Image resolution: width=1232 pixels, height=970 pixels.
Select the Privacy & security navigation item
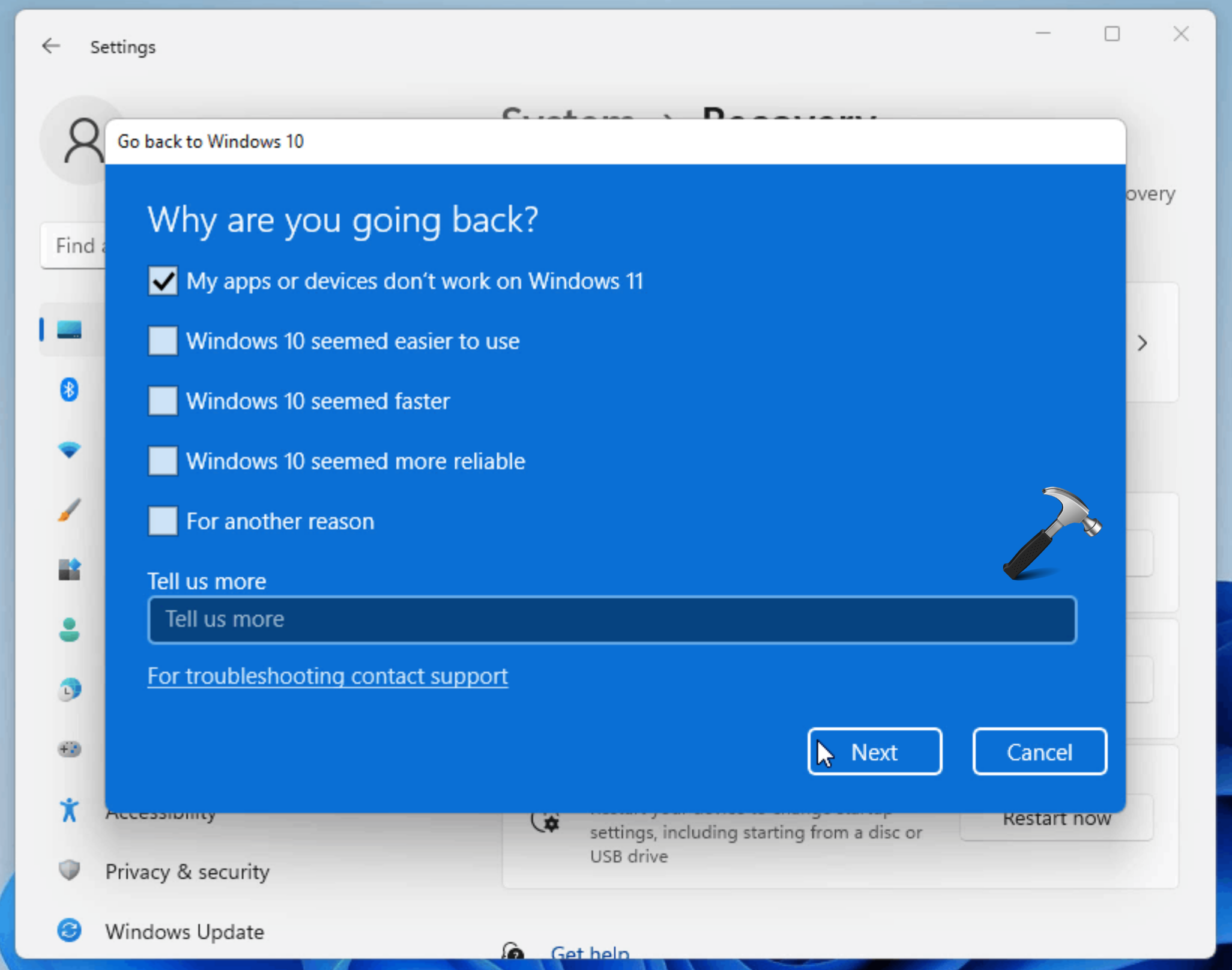click(x=187, y=871)
